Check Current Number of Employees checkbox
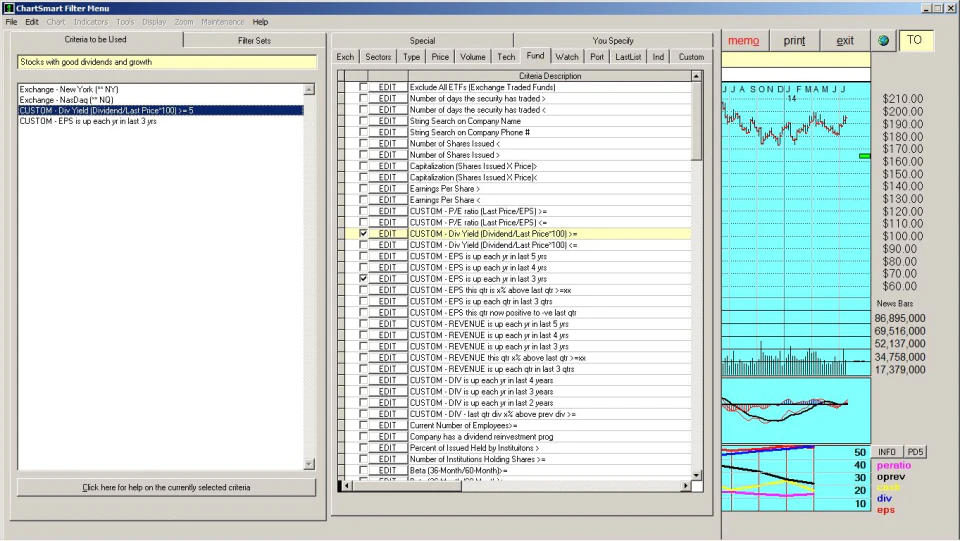This screenshot has height=541, width=960. 364,425
